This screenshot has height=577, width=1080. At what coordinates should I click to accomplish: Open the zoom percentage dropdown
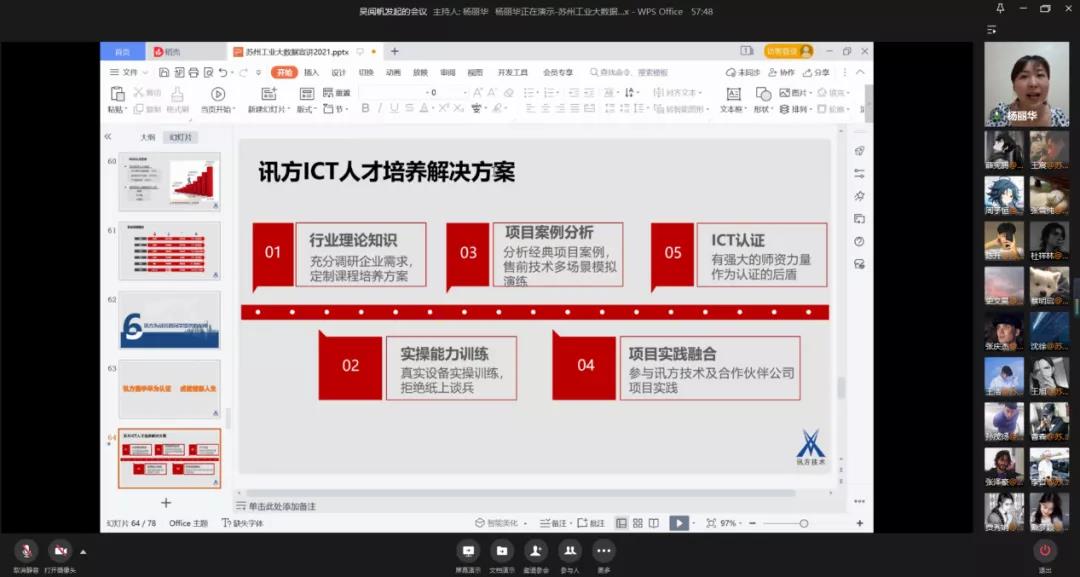tap(731, 521)
